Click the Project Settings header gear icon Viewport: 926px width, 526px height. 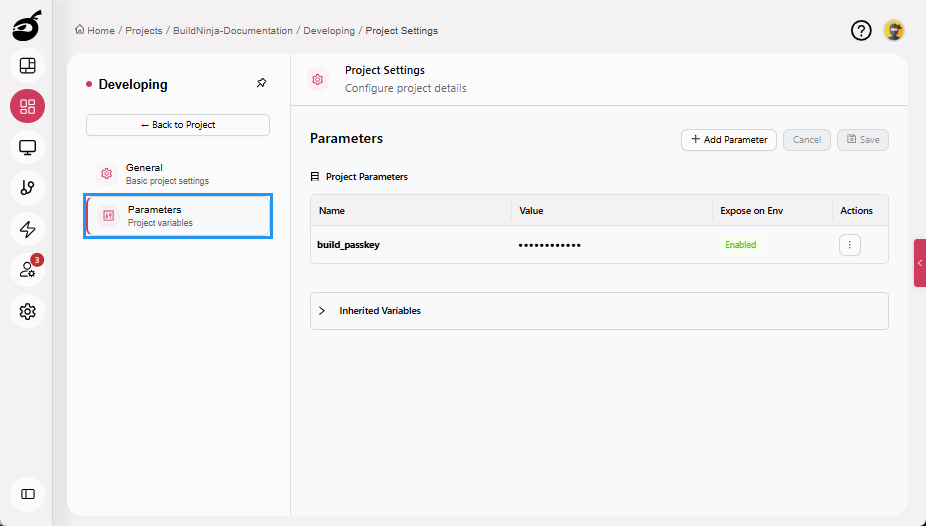click(318, 80)
